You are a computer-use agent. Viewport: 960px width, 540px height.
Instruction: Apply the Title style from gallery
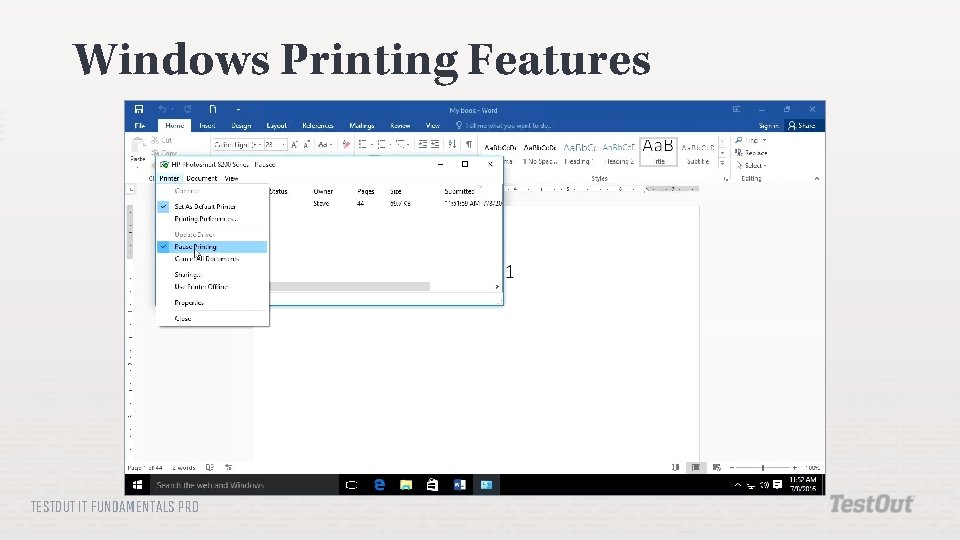[659, 151]
